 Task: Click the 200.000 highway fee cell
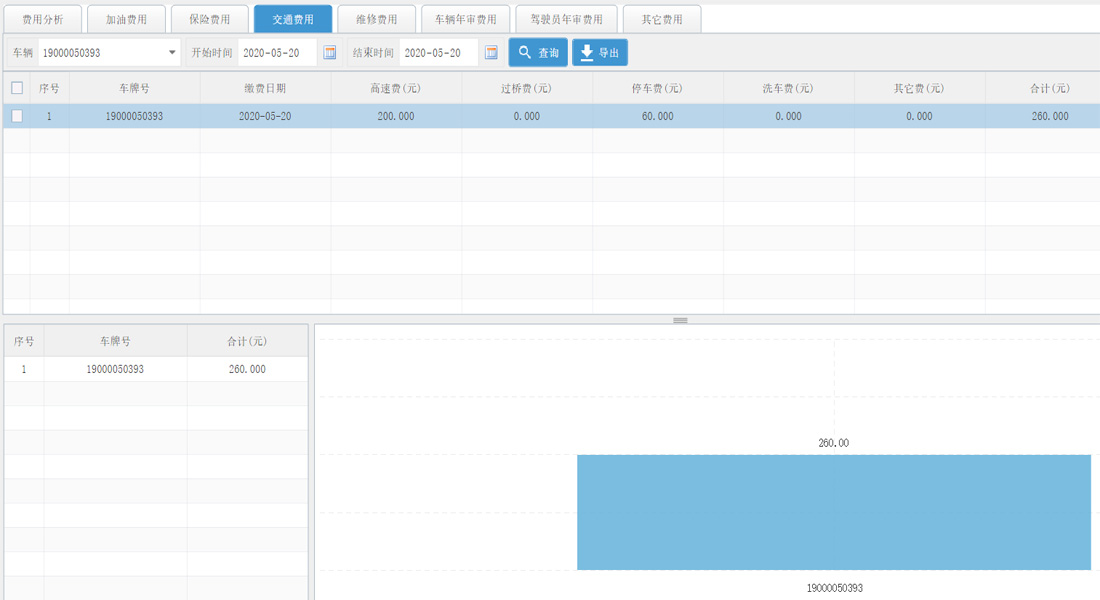coord(396,116)
